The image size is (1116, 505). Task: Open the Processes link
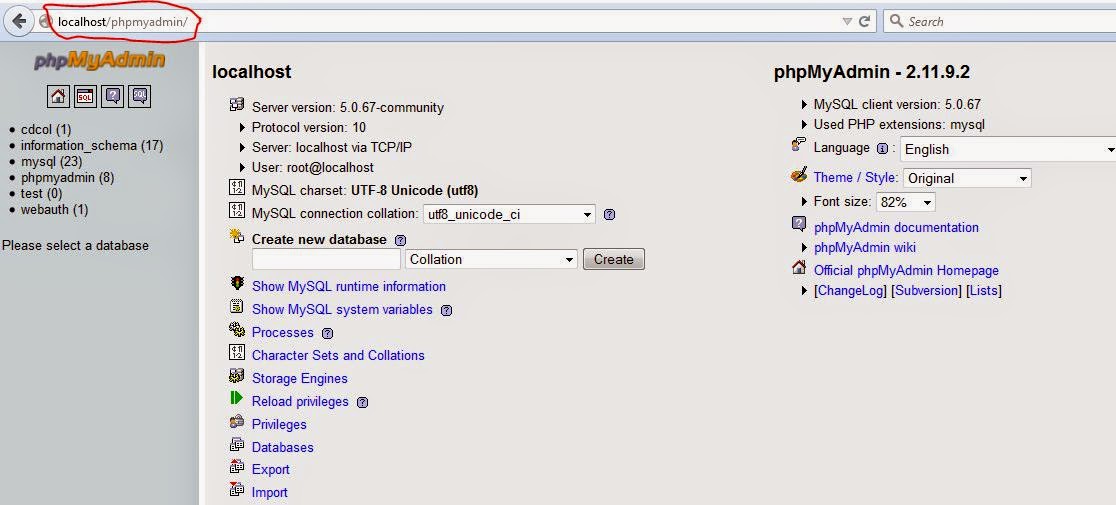click(283, 332)
